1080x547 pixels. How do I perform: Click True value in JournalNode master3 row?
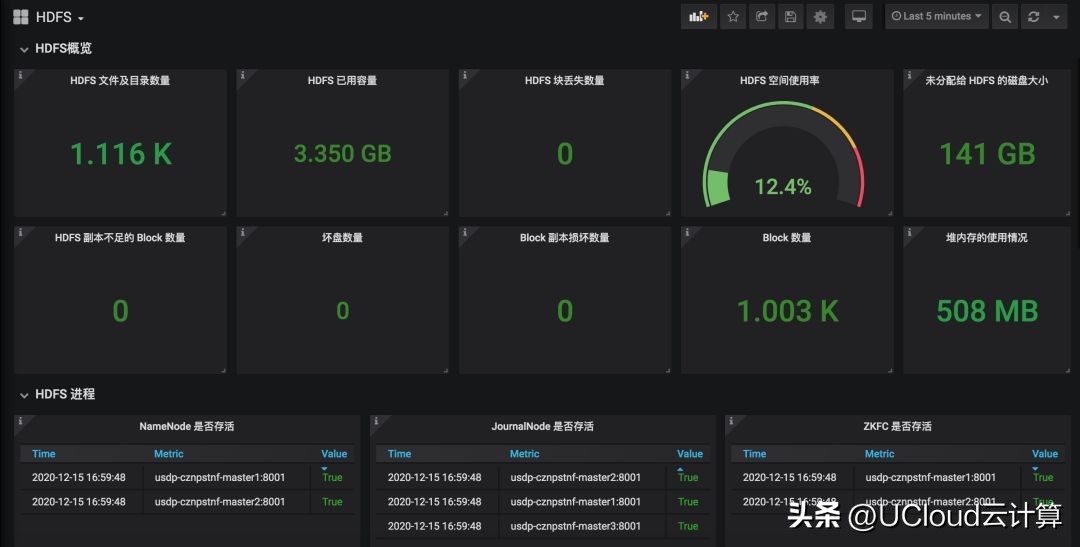pos(688,526)
